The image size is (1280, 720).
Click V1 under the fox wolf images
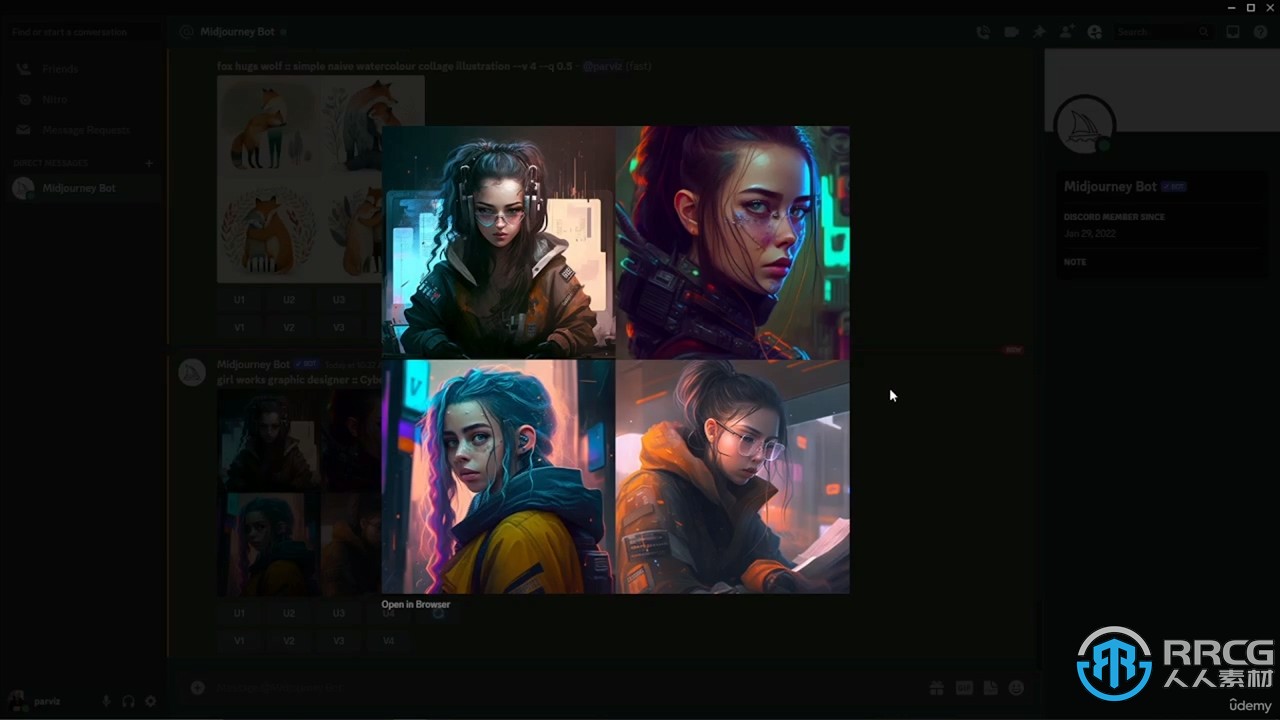239,327
